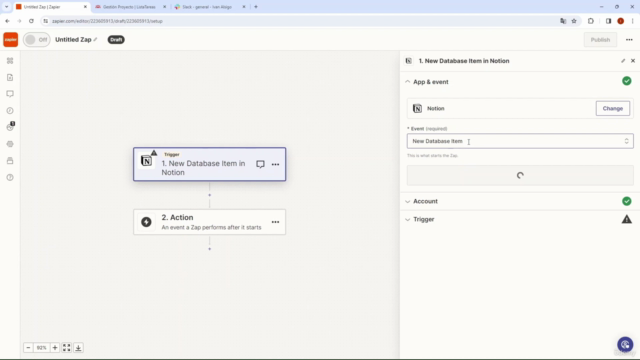Open the Chrome three-dot menu
Image resolution: width=640 pixels, height=360 pixels.
[x=632, y=21]
